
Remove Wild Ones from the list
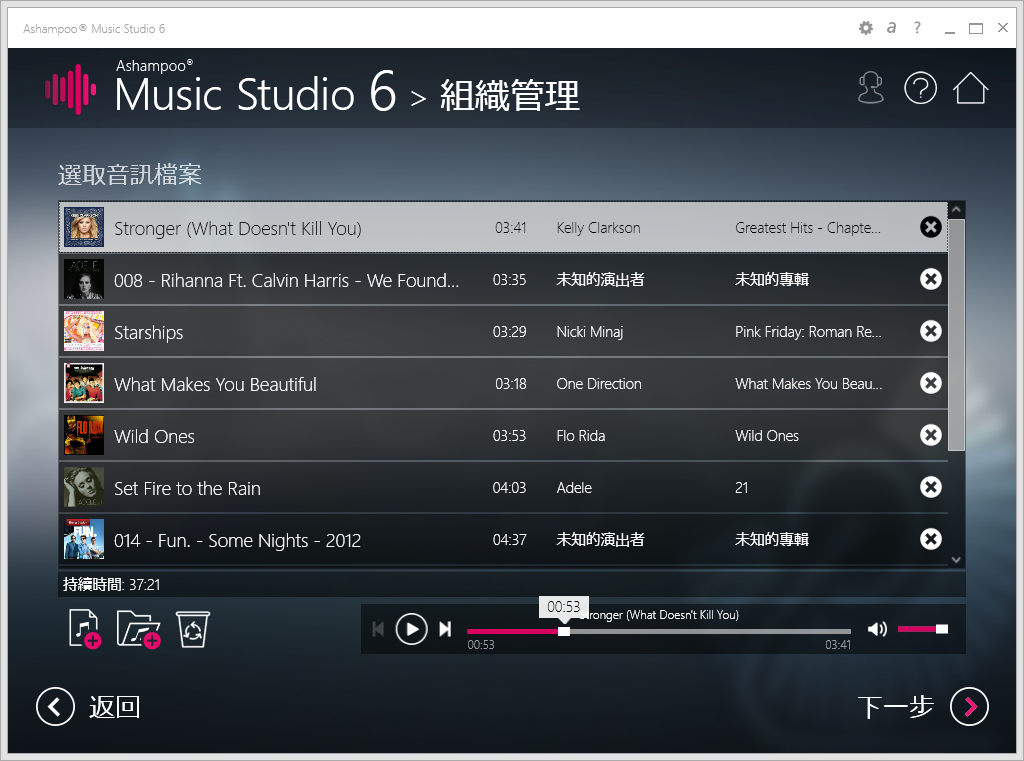point(931,435)
